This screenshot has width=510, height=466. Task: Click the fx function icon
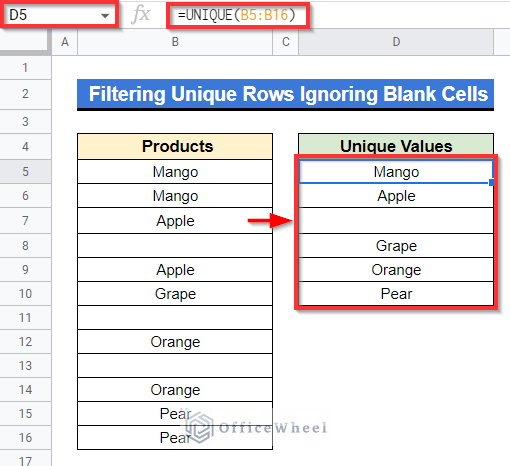(140, 15)
